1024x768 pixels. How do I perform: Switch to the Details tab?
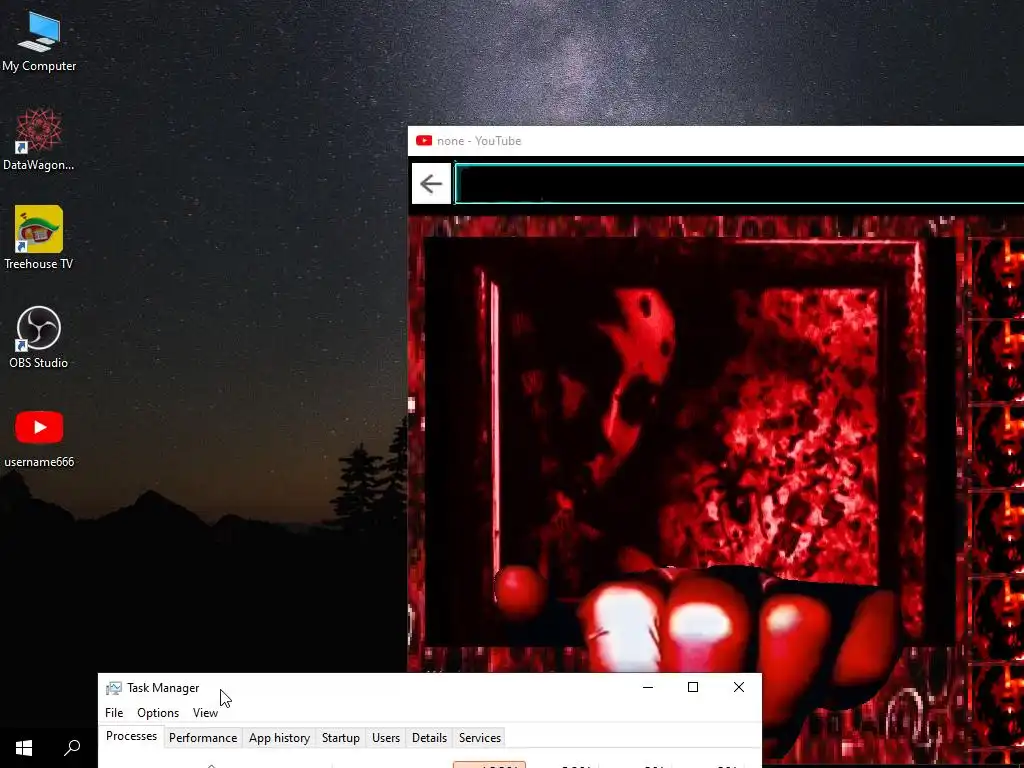point(430,737)
